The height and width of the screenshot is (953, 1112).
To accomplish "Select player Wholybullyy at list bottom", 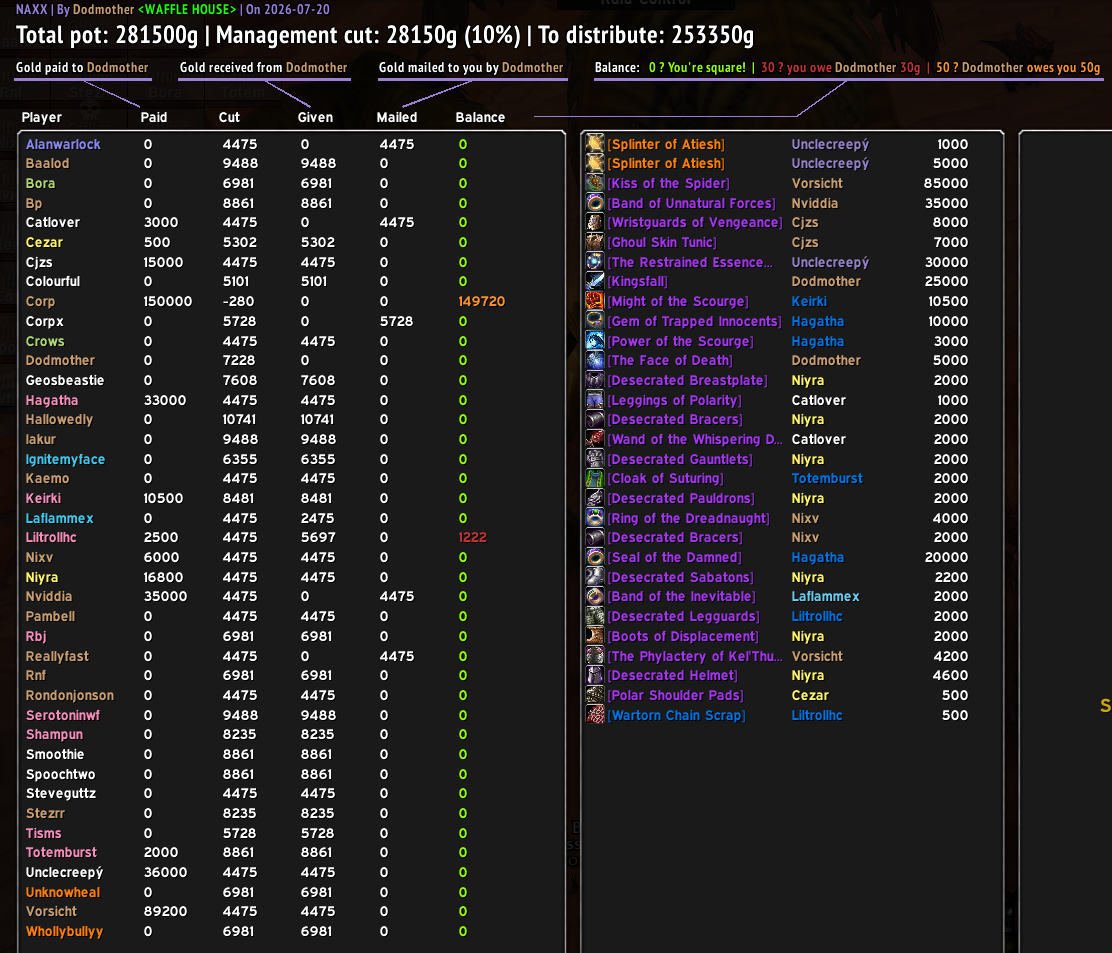I will (64, 931).
